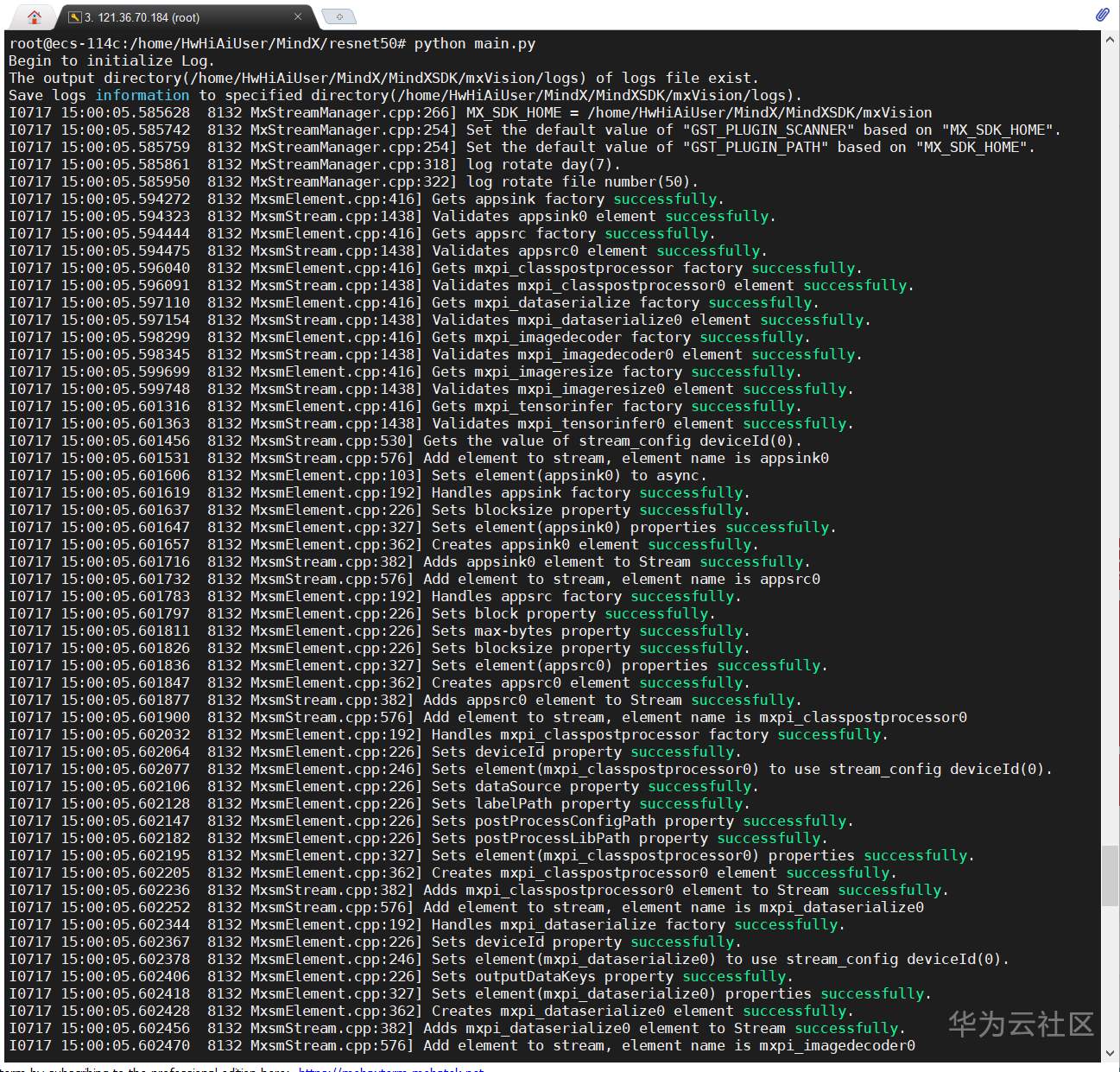1120x1072 pixels.
Task: Click the timestamp '15:00:05.585628'
Action: pos(125,112)
